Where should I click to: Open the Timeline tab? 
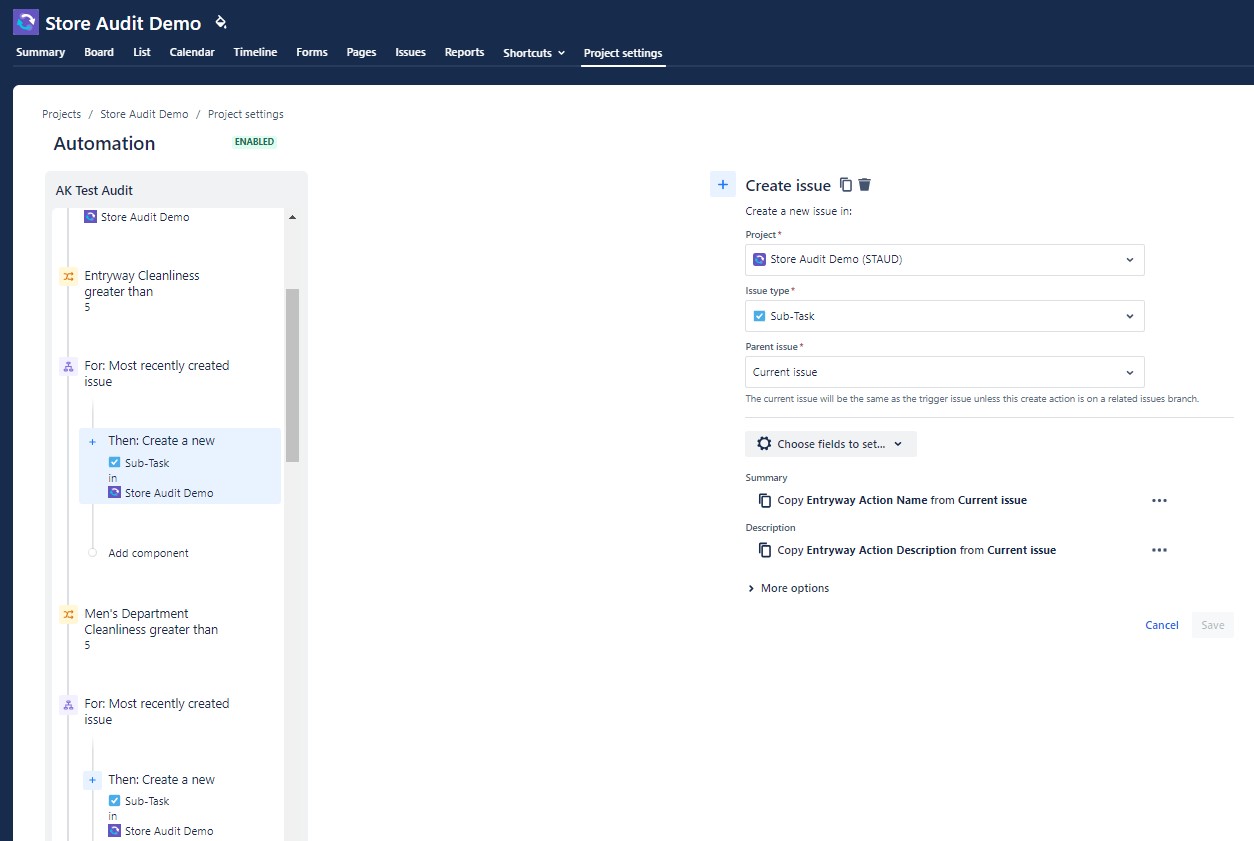[255, 52]
